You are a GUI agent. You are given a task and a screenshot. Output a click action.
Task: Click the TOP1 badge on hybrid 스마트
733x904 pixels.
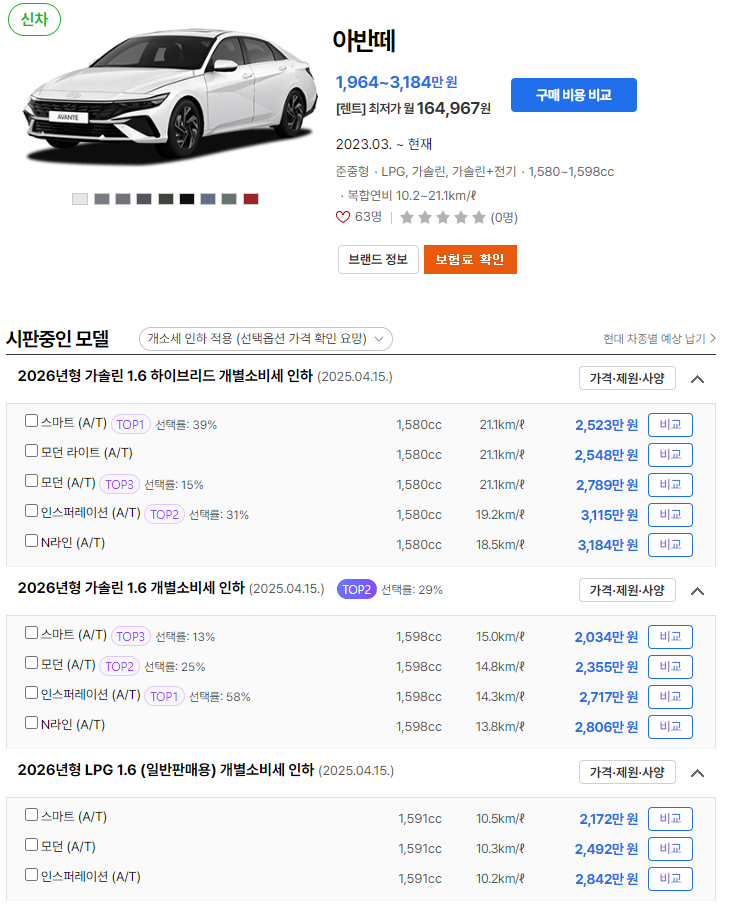tap(130, 424)
